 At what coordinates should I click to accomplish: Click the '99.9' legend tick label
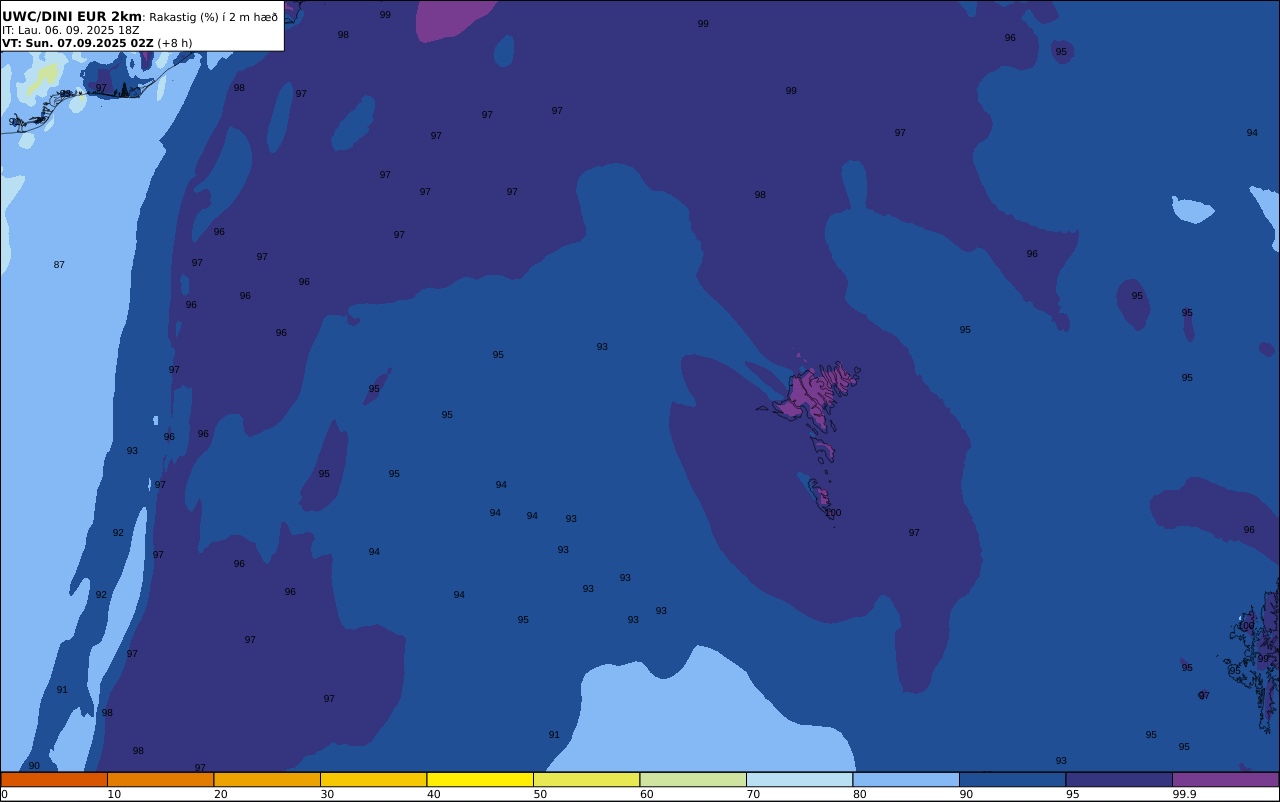1184,794
